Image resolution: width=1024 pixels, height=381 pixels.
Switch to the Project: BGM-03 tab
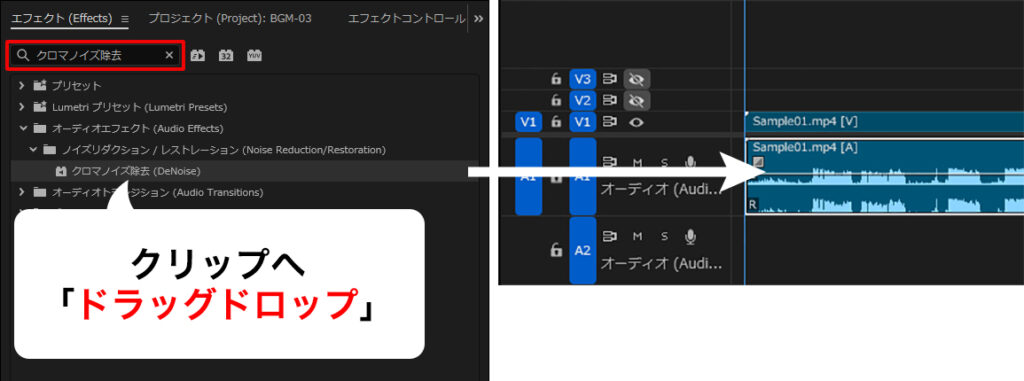(x=230, y=18)
